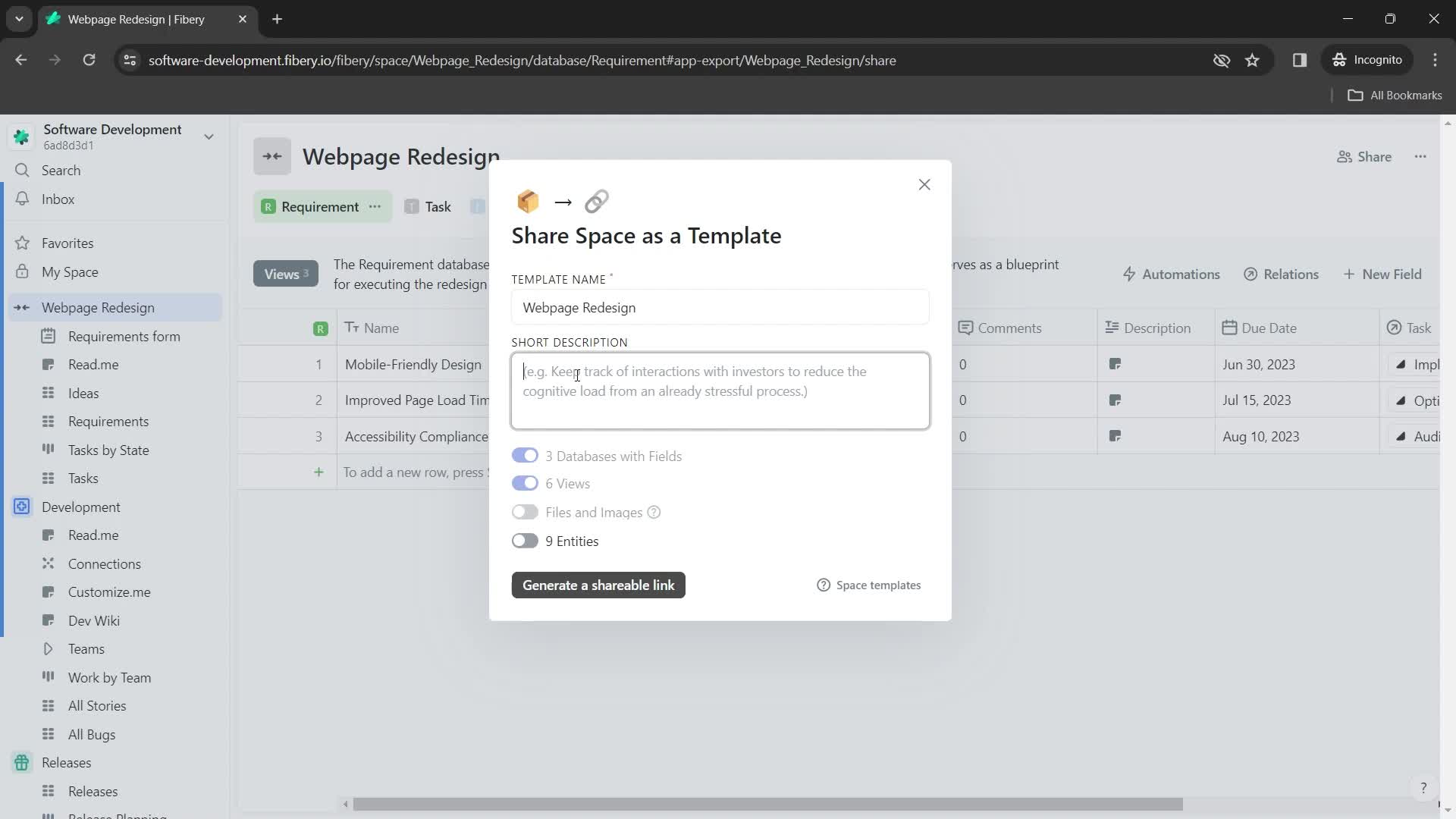This screenshot has width=1456, height=819.
Task: Click the Task database tab icon
Action: click(x=411, y=207)
